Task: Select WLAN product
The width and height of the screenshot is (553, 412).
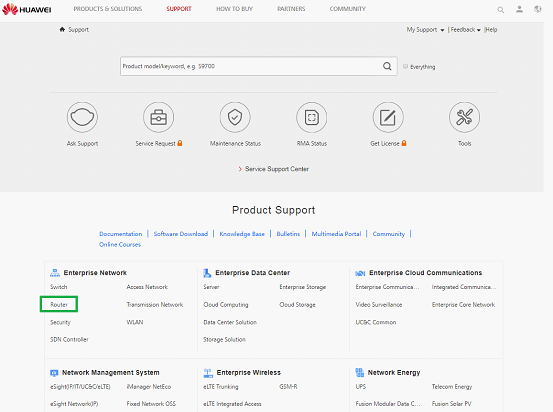Action: coord(135,322)
